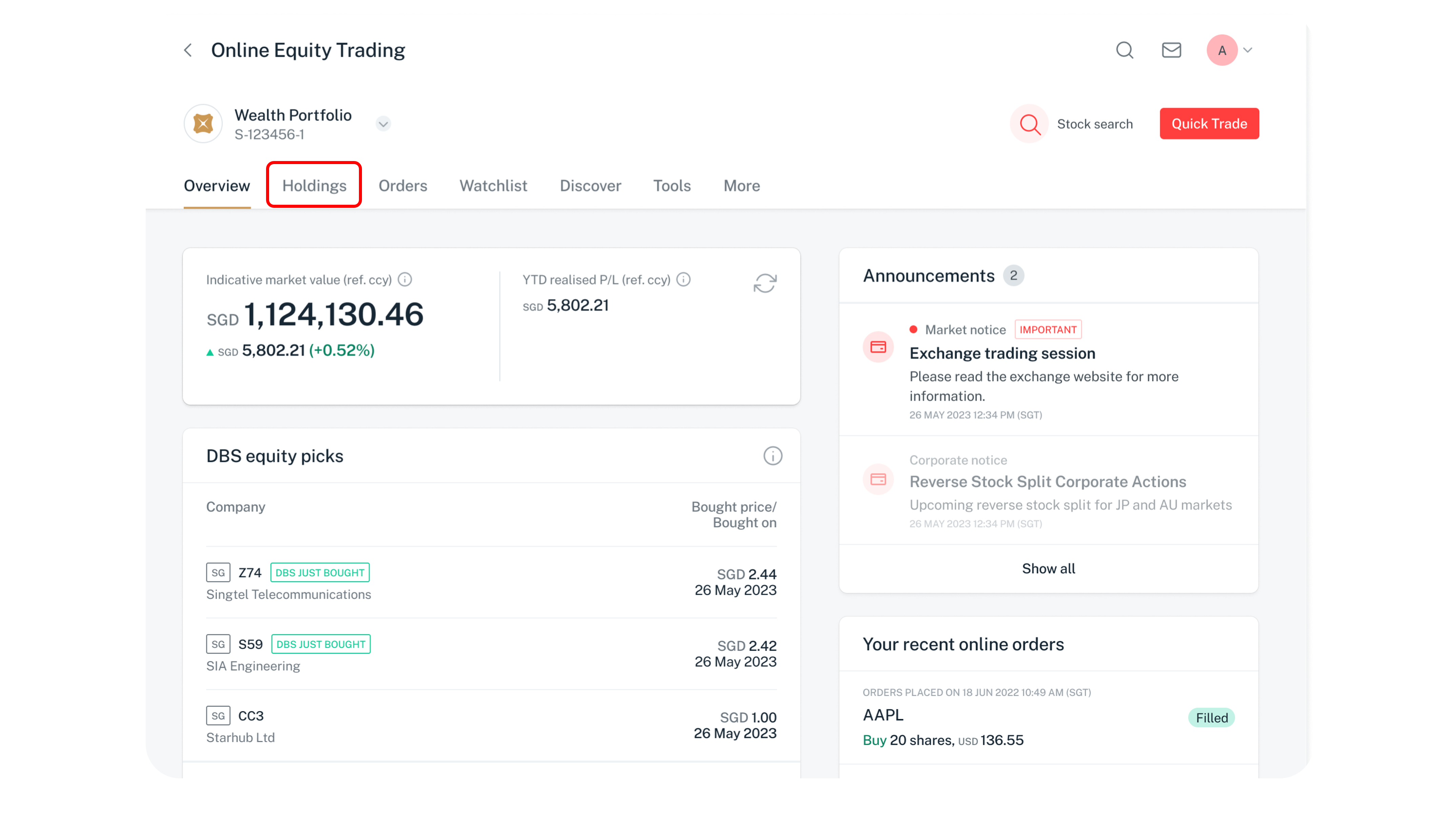The width and height of the screenshot is (1456, 839).
Task: Click the SG market tag beside S59
Action: [218, 644]
